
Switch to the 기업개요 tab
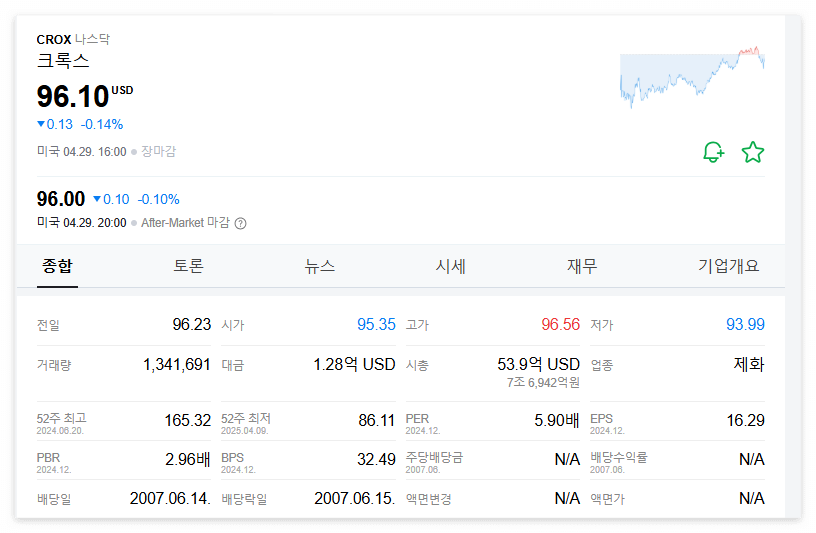coord(729,266)
